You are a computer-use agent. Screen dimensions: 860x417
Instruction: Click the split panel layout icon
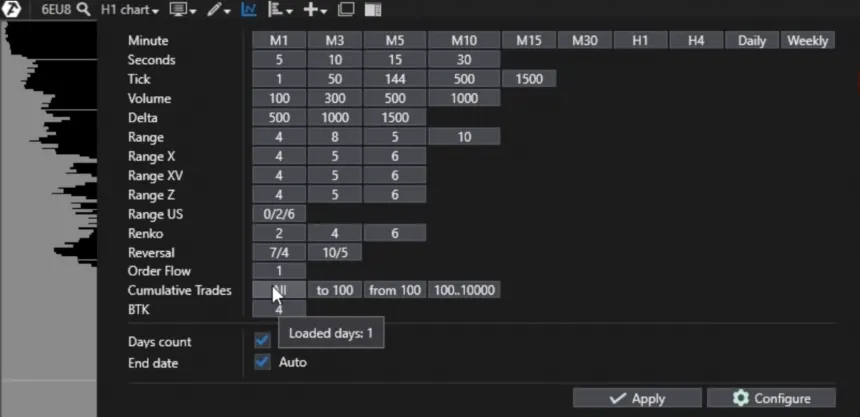click(x=373, y=10)
